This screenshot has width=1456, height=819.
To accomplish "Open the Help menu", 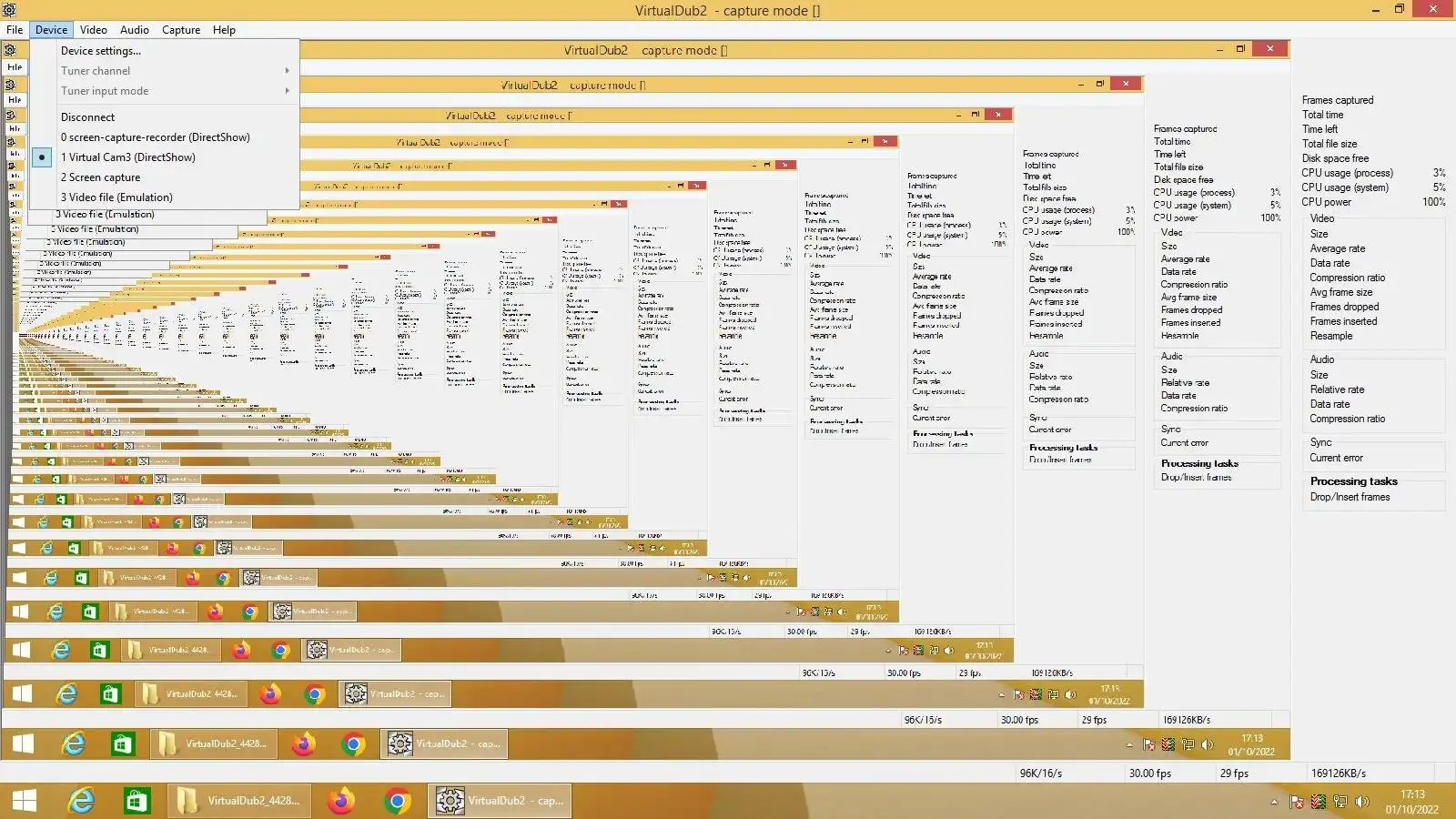I will tap(224, 30).
